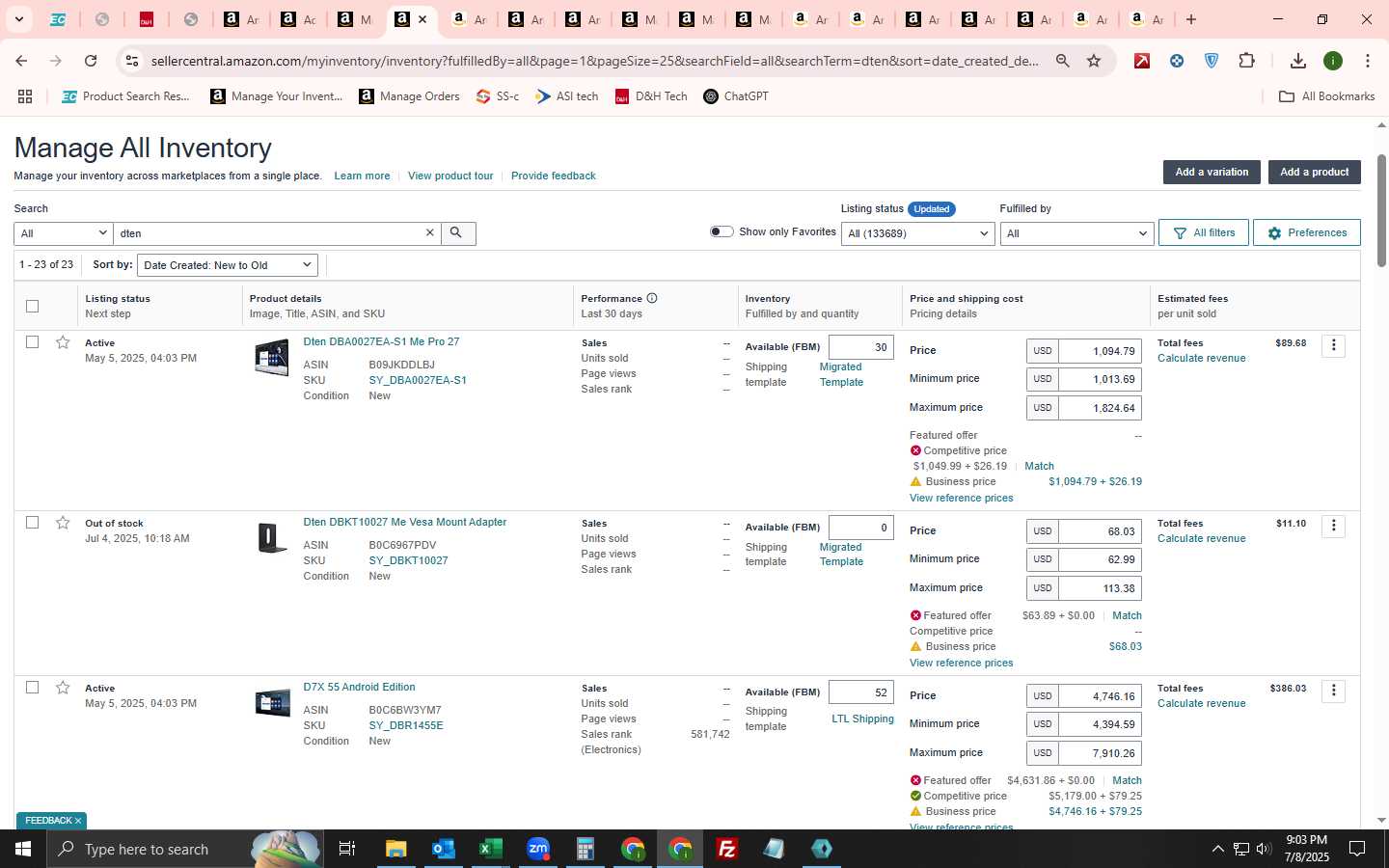1389x868 pixels.
Task: Open the search field All dropdown
Action: click(x=64, y=233)
